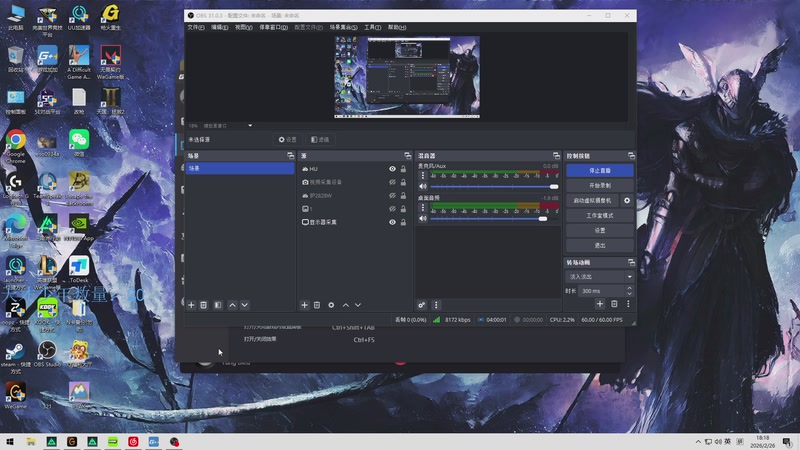Move scene down with arrow icon

point(245,305)
